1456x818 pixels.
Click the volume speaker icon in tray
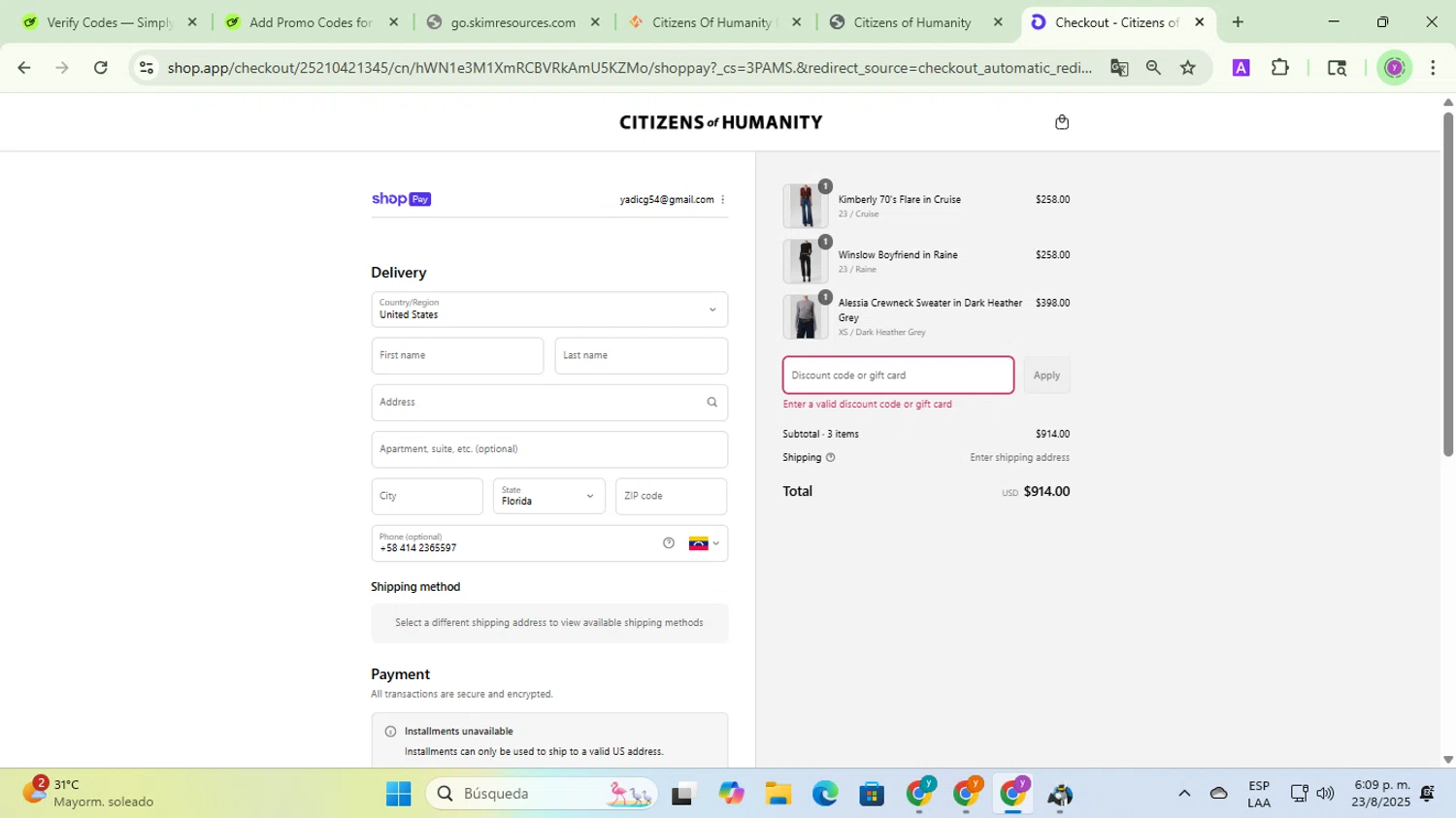(1325, 794)
